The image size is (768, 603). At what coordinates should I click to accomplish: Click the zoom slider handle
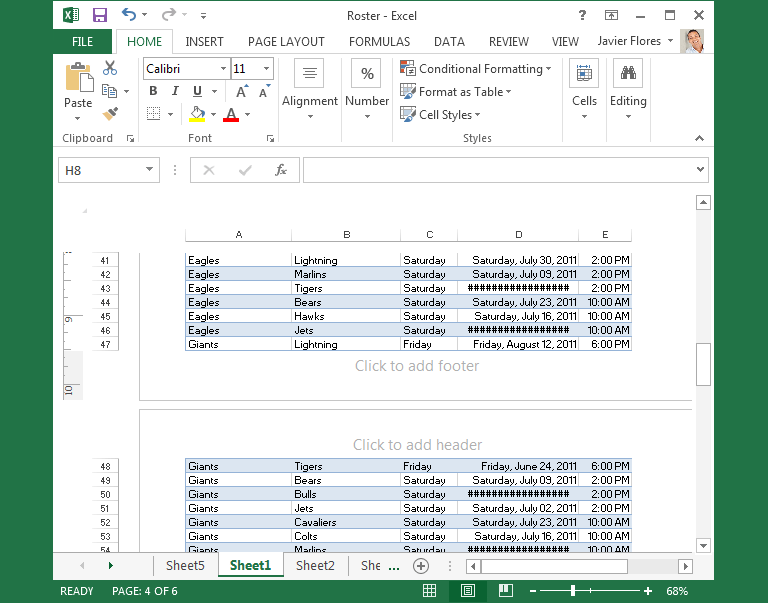(x=573, y=591)
